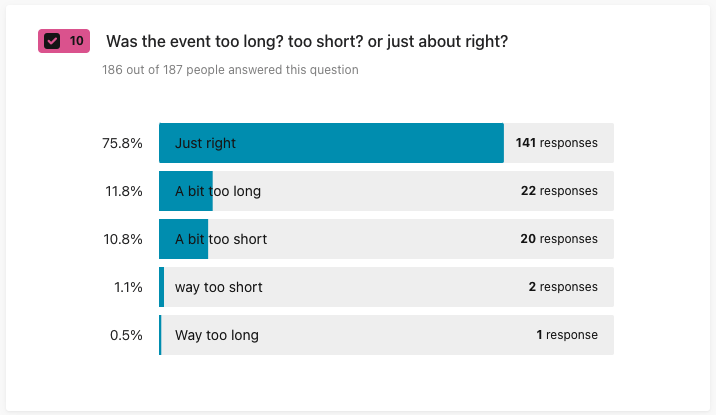This screenshot has width=716, height=415.
Task: Click the '141 responses' count
Action: click(556, 143)
